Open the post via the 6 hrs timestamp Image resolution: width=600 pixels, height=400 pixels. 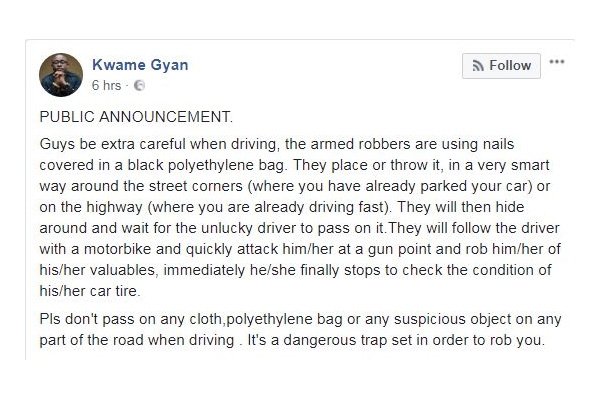click(106, 85)
